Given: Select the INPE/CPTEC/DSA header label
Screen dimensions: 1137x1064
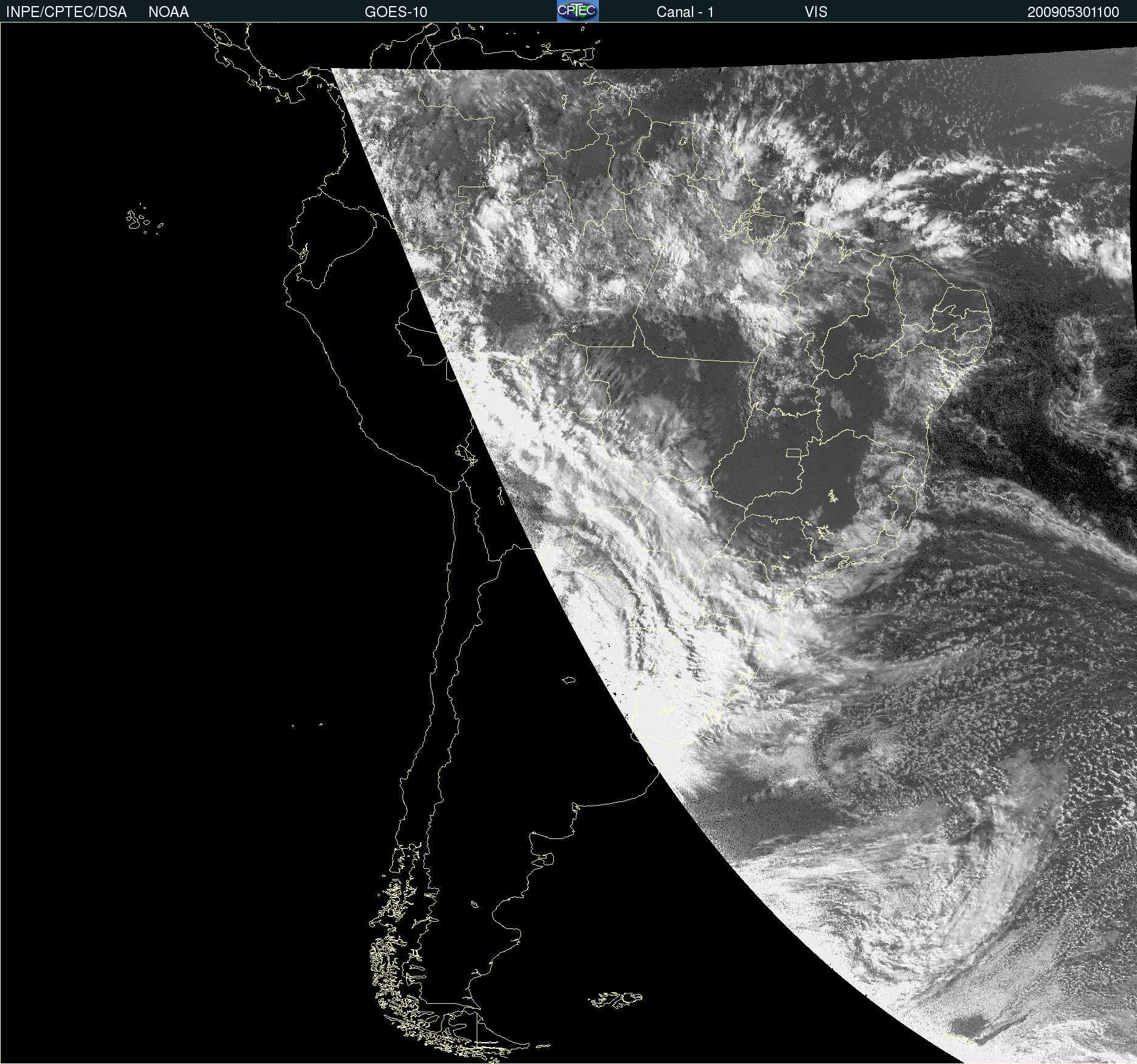Looking at the screenshot, I should pos(66,12).
